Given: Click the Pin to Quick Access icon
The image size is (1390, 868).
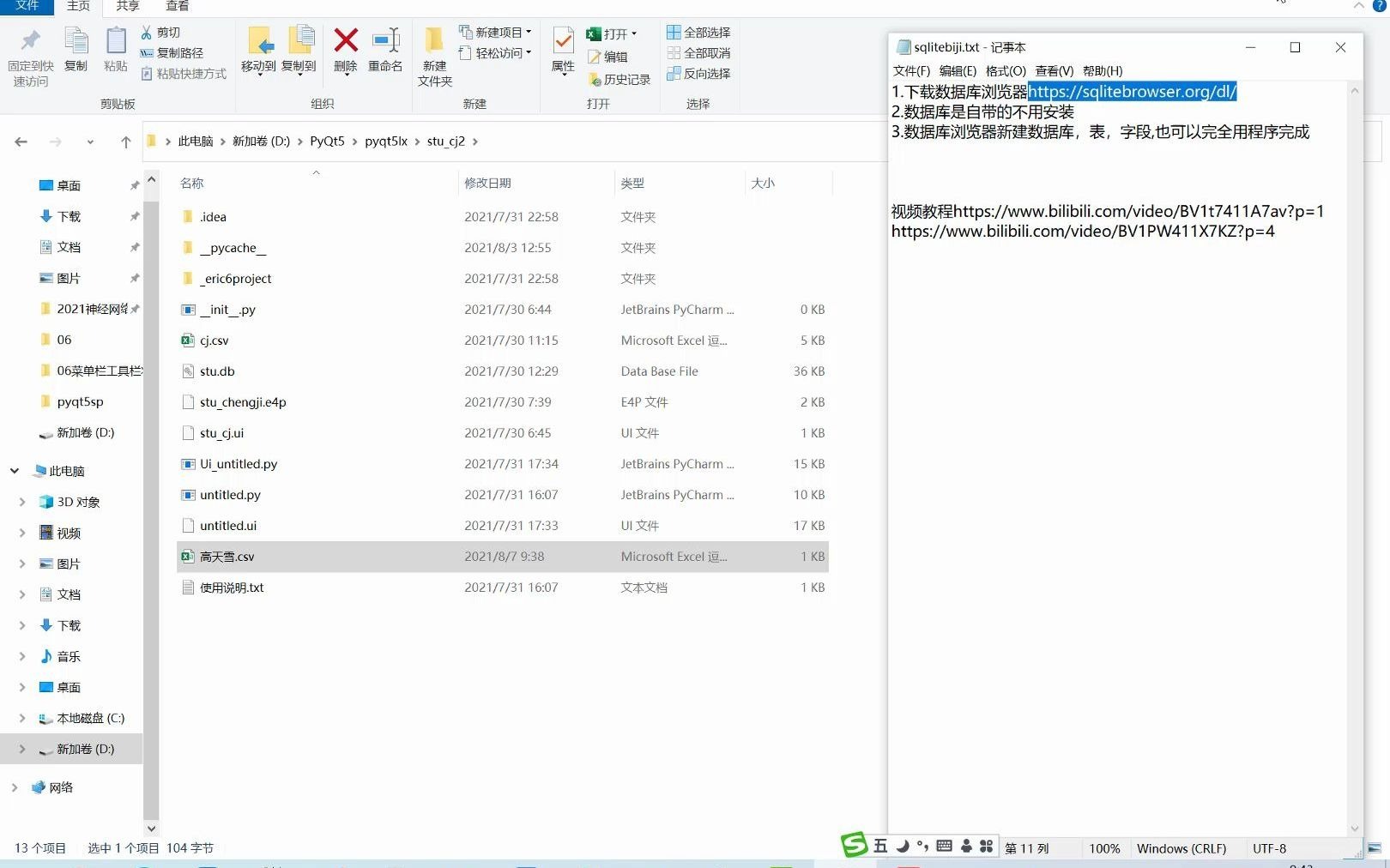Looking at the screenshot, I should 30,41.
